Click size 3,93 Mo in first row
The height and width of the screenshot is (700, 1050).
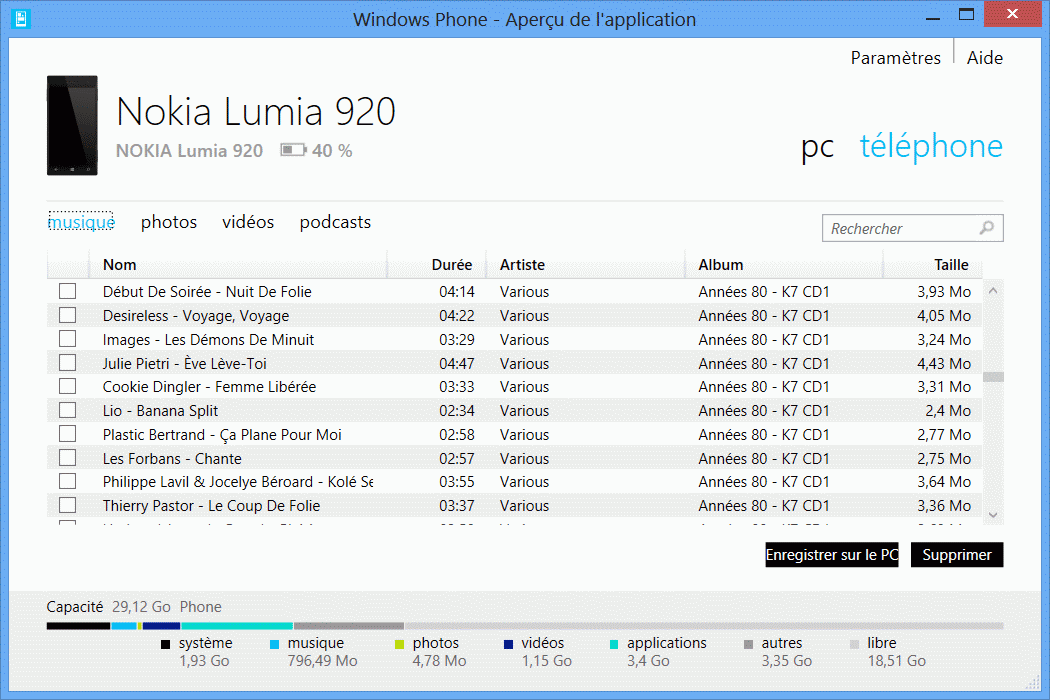tap(944, 292)
